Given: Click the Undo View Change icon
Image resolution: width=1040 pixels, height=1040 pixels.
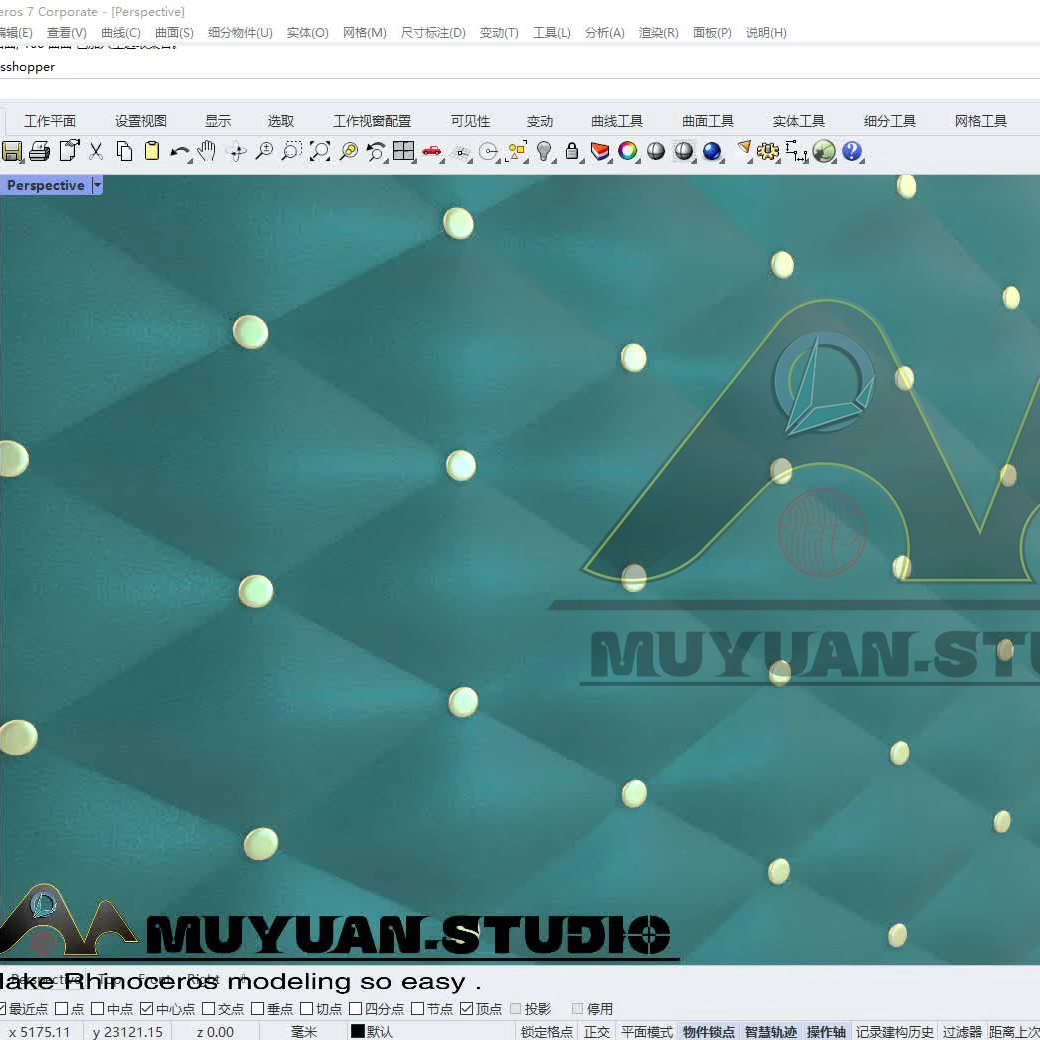Looking at the screenshot, I should pos(376,151).
